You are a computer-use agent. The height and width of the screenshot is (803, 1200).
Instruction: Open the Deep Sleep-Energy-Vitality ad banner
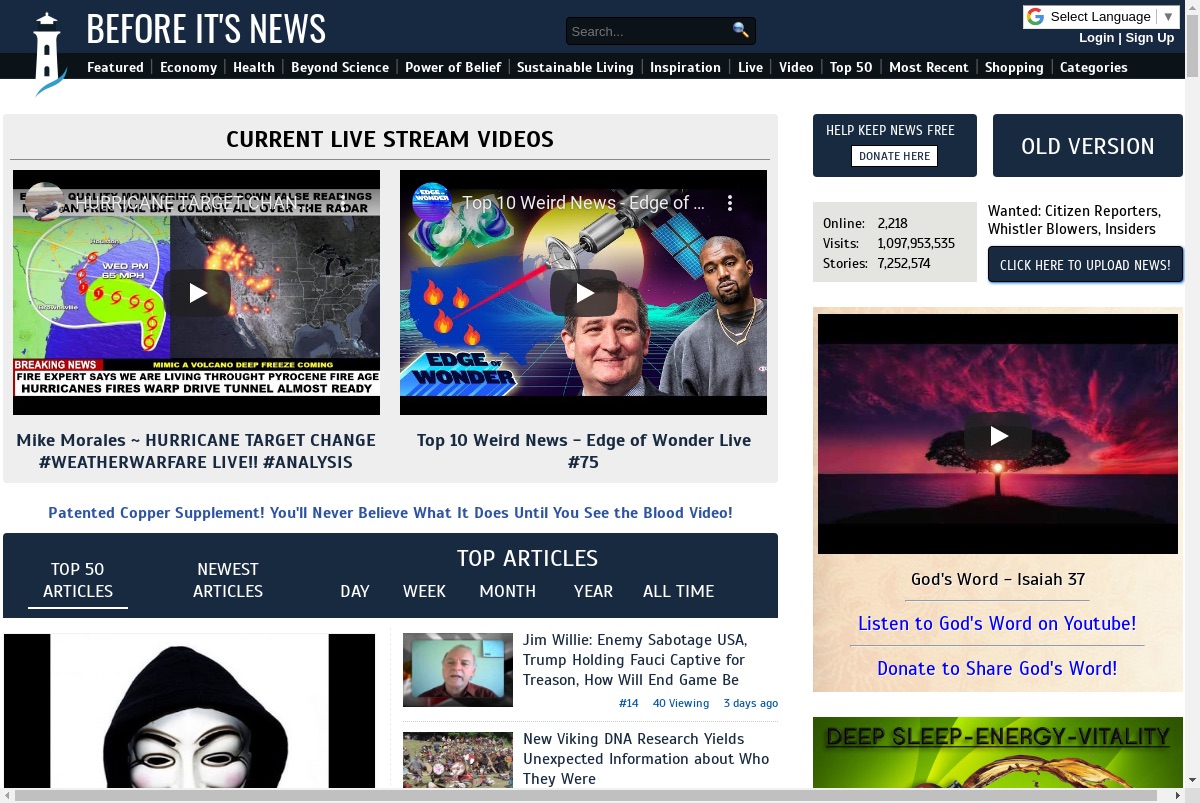click(x=998, y=753)
